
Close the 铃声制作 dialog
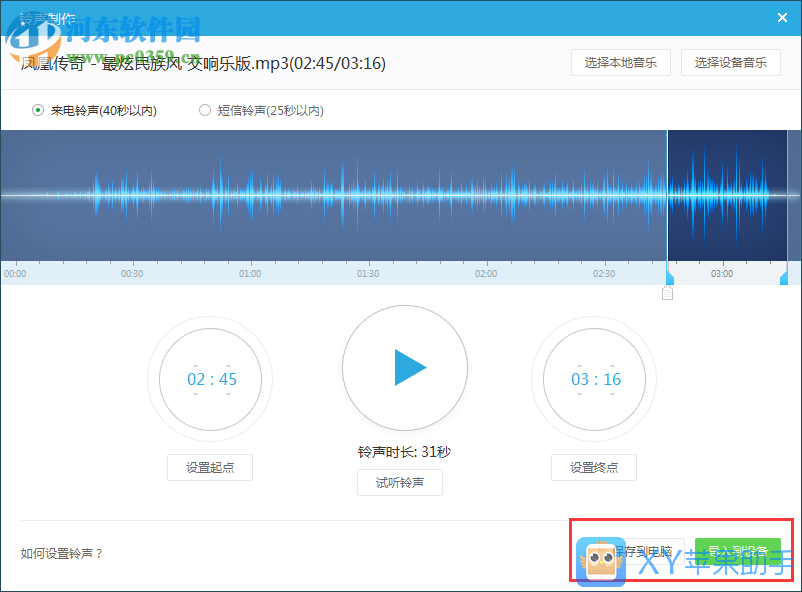[x=783, y=17]
